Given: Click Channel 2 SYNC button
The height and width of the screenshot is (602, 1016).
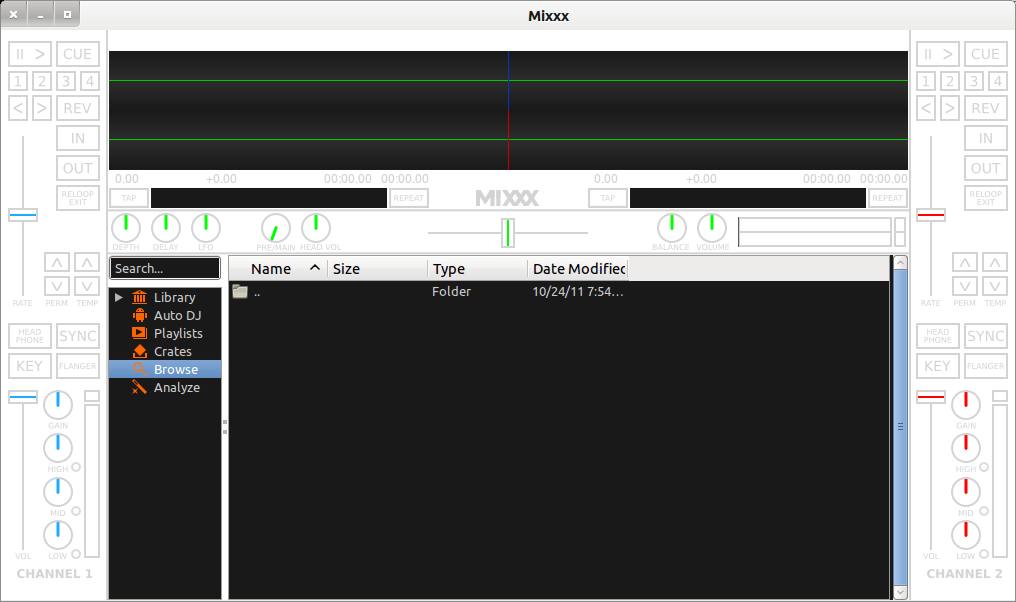Looking at the screenshot, I should pyautogui.click(x=986, y=336).
